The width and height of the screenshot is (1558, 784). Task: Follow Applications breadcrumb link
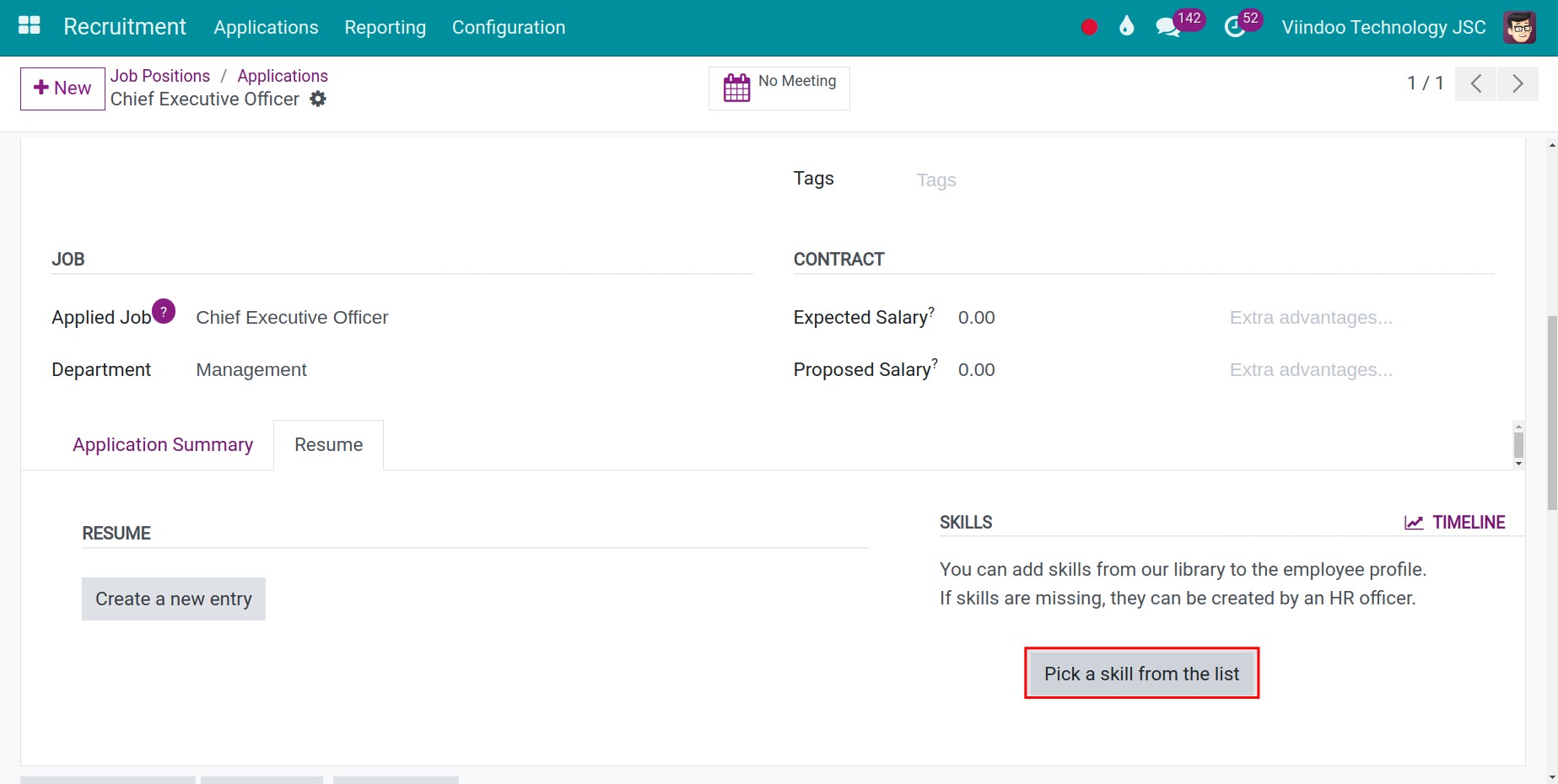coord(283,76)
